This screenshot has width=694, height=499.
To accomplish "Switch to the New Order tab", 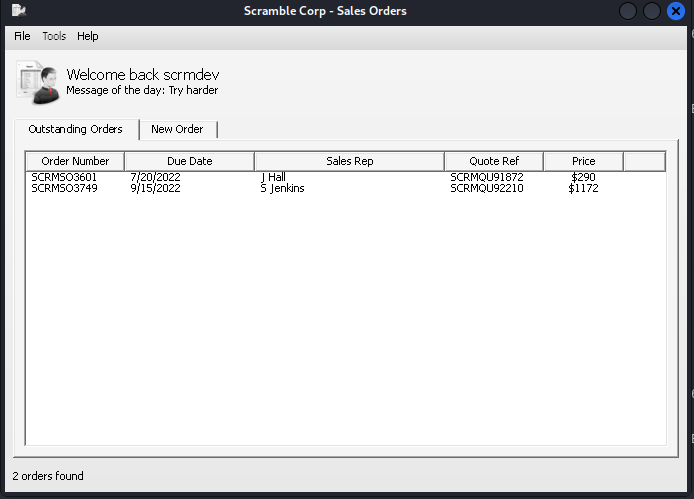I will (177, 129).
